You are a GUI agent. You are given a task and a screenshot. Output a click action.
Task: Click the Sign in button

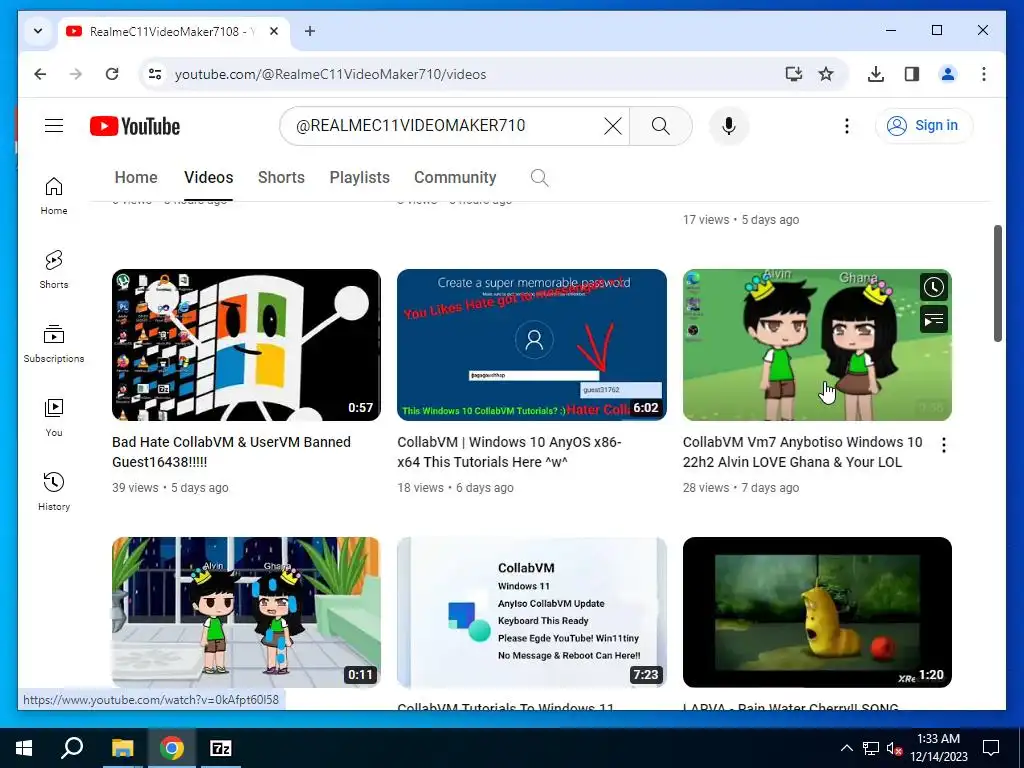924,125
